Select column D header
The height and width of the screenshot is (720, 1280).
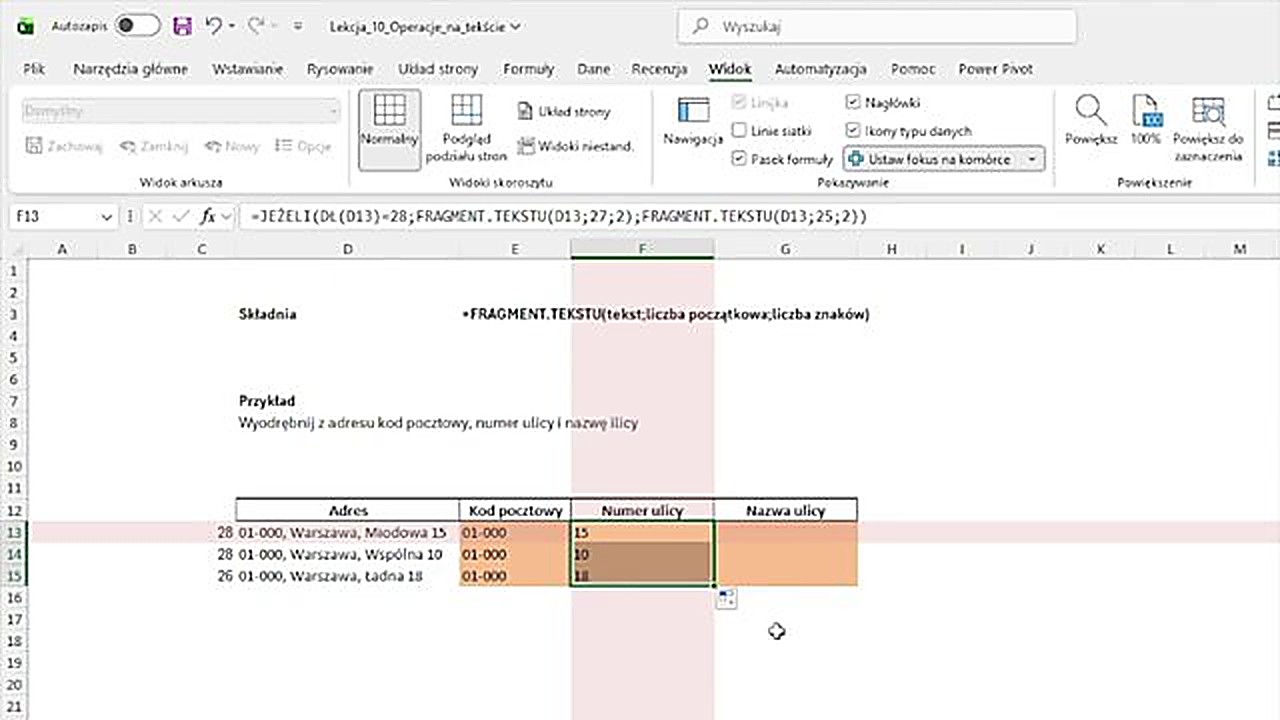click(x=347, y=249)
